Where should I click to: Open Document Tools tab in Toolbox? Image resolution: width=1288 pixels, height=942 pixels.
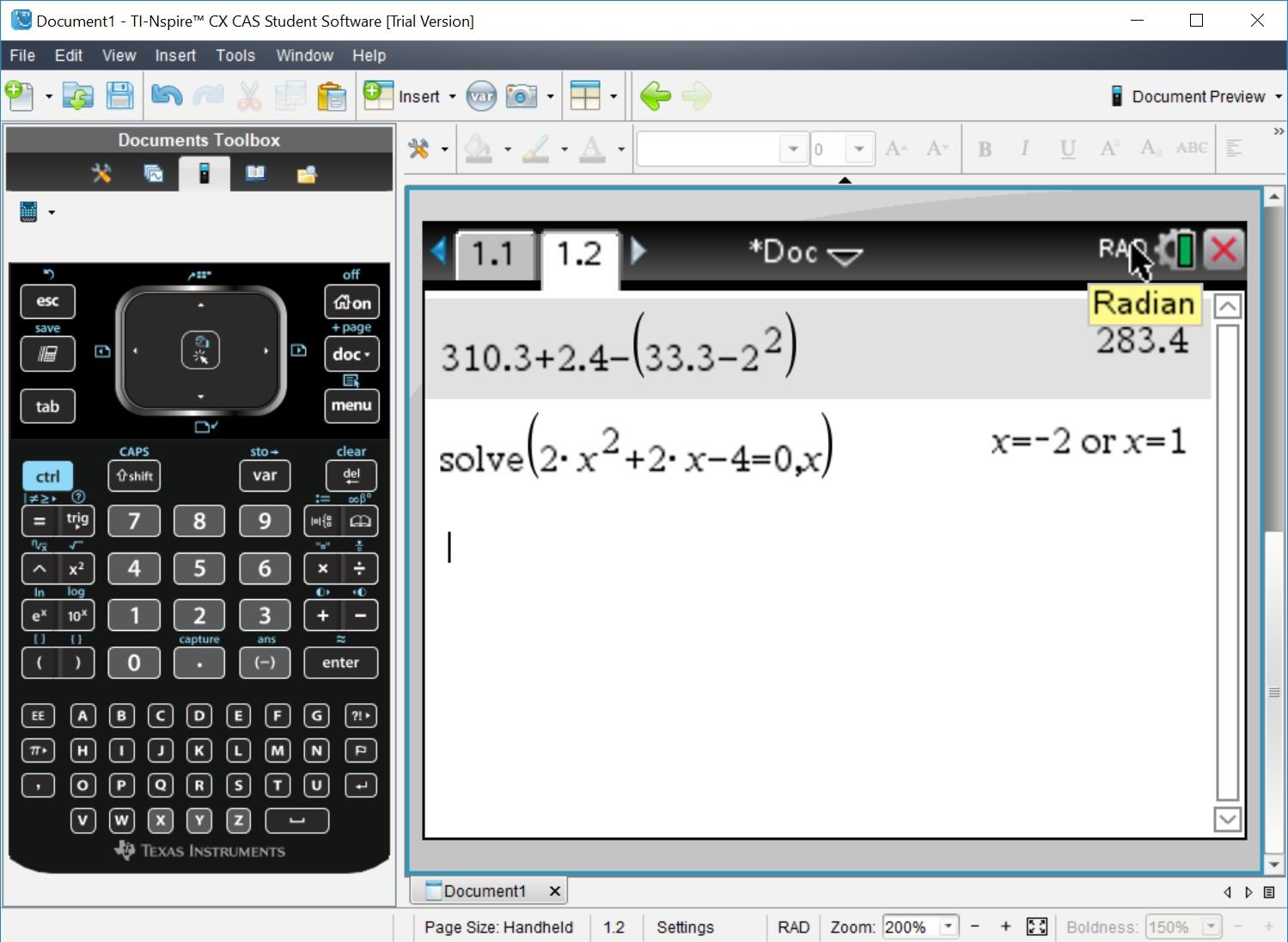tap(101, 174)
